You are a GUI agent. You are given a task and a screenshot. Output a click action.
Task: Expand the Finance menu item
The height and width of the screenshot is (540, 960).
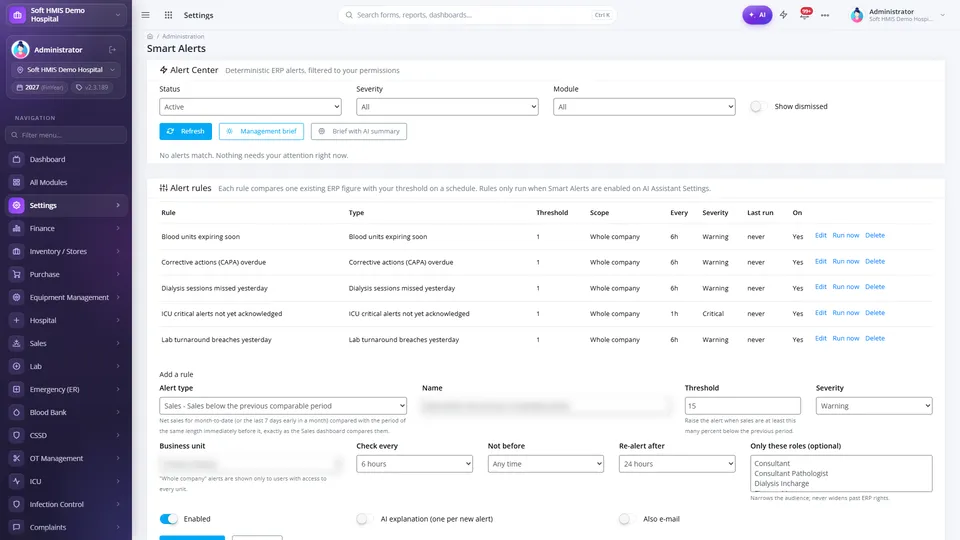[66, 228]
